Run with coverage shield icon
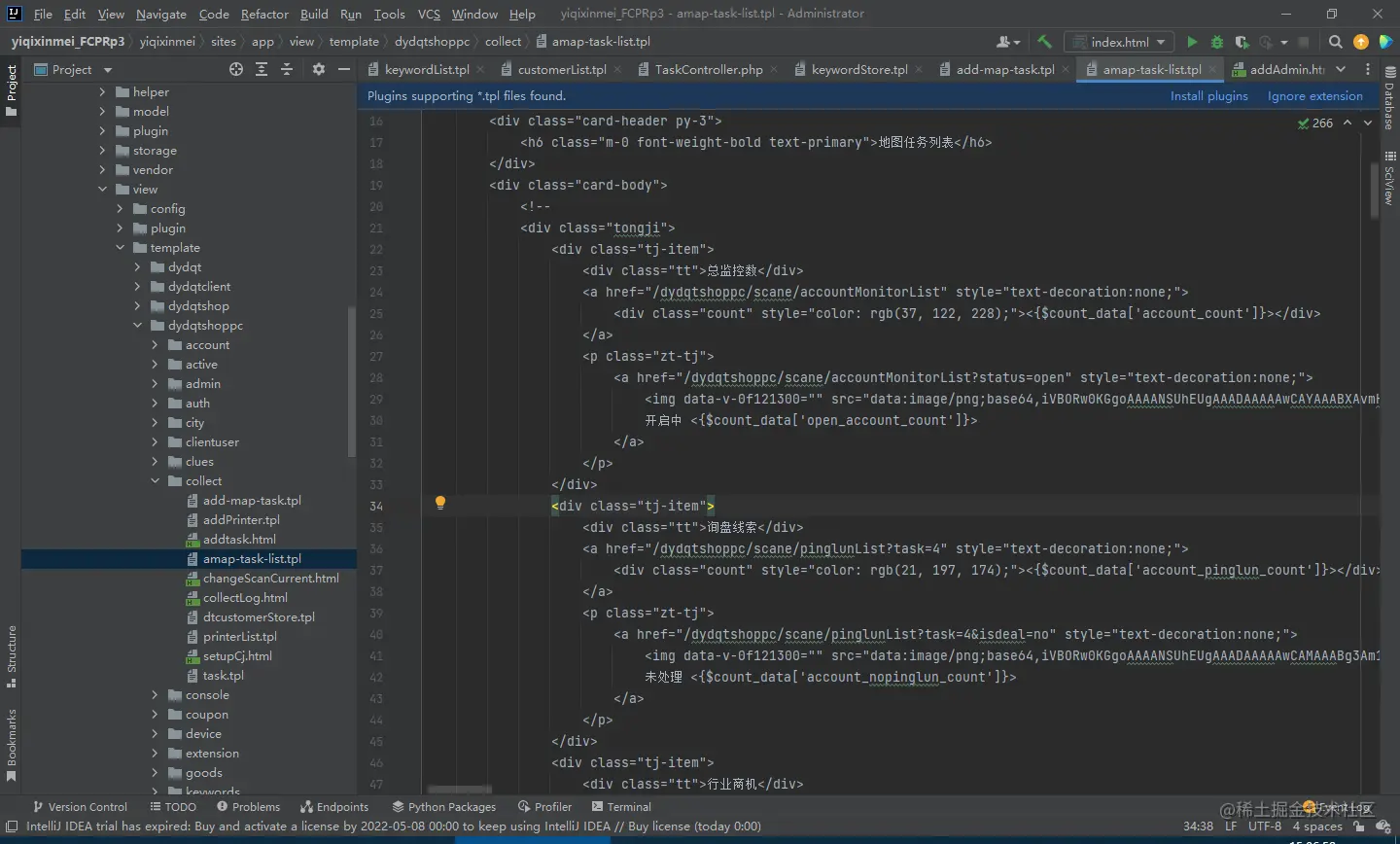The image size is (1400, 844). tap(1242, 42)
